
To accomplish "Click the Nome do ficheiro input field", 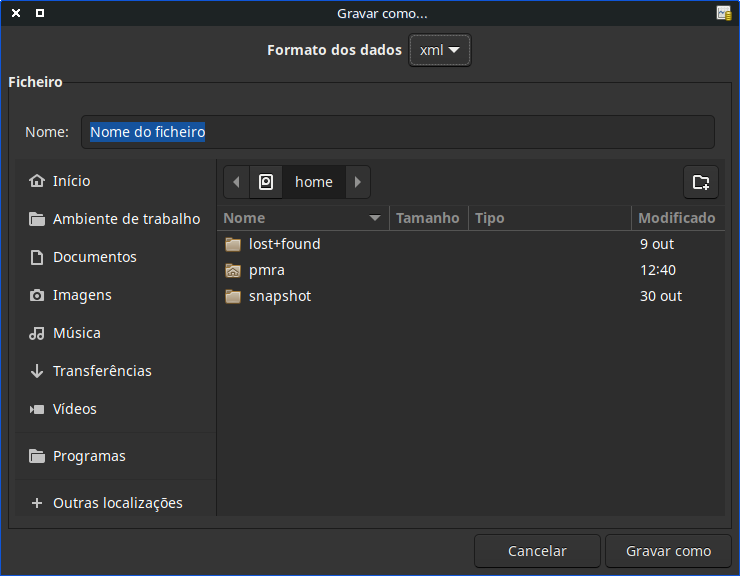I will coord(398,132).
